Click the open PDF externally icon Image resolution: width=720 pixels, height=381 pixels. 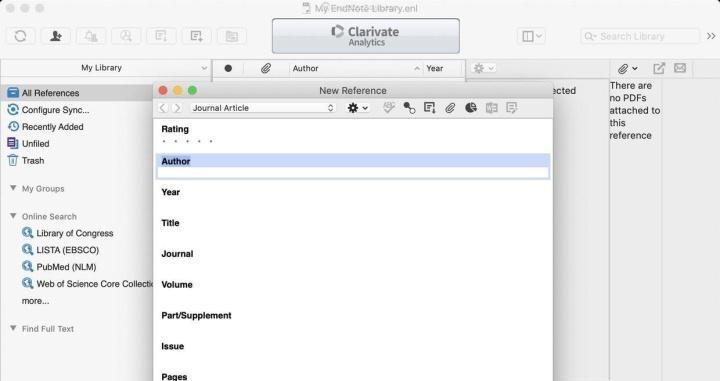(659, 68)
